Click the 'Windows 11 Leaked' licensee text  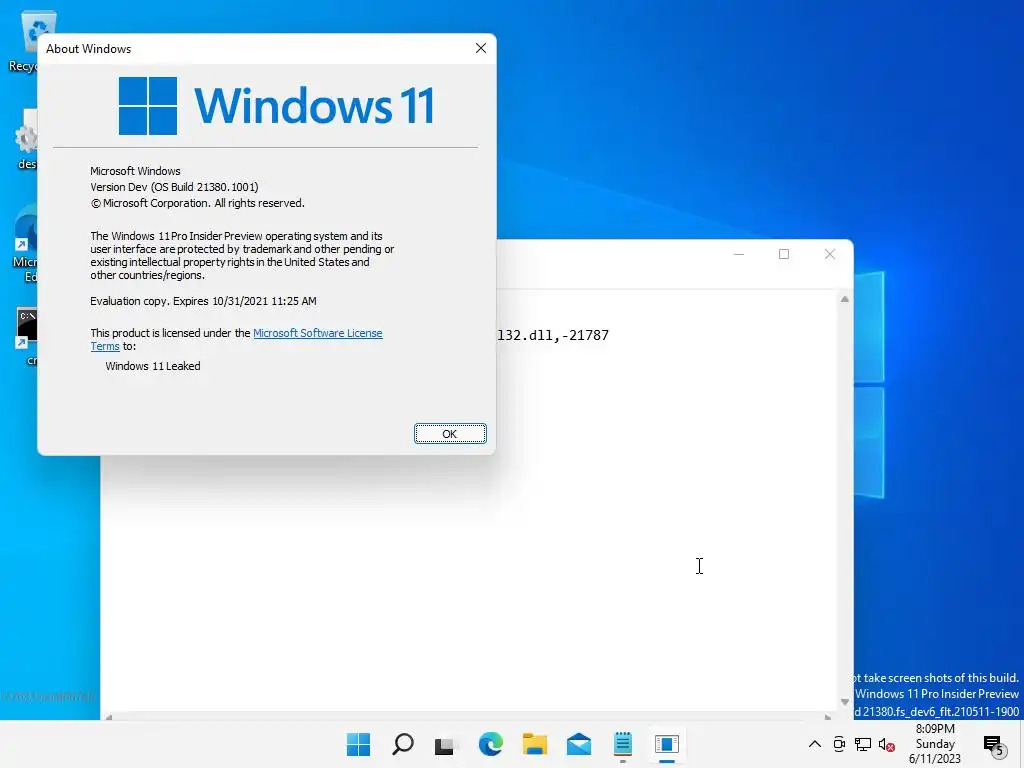tap(153, 366)
